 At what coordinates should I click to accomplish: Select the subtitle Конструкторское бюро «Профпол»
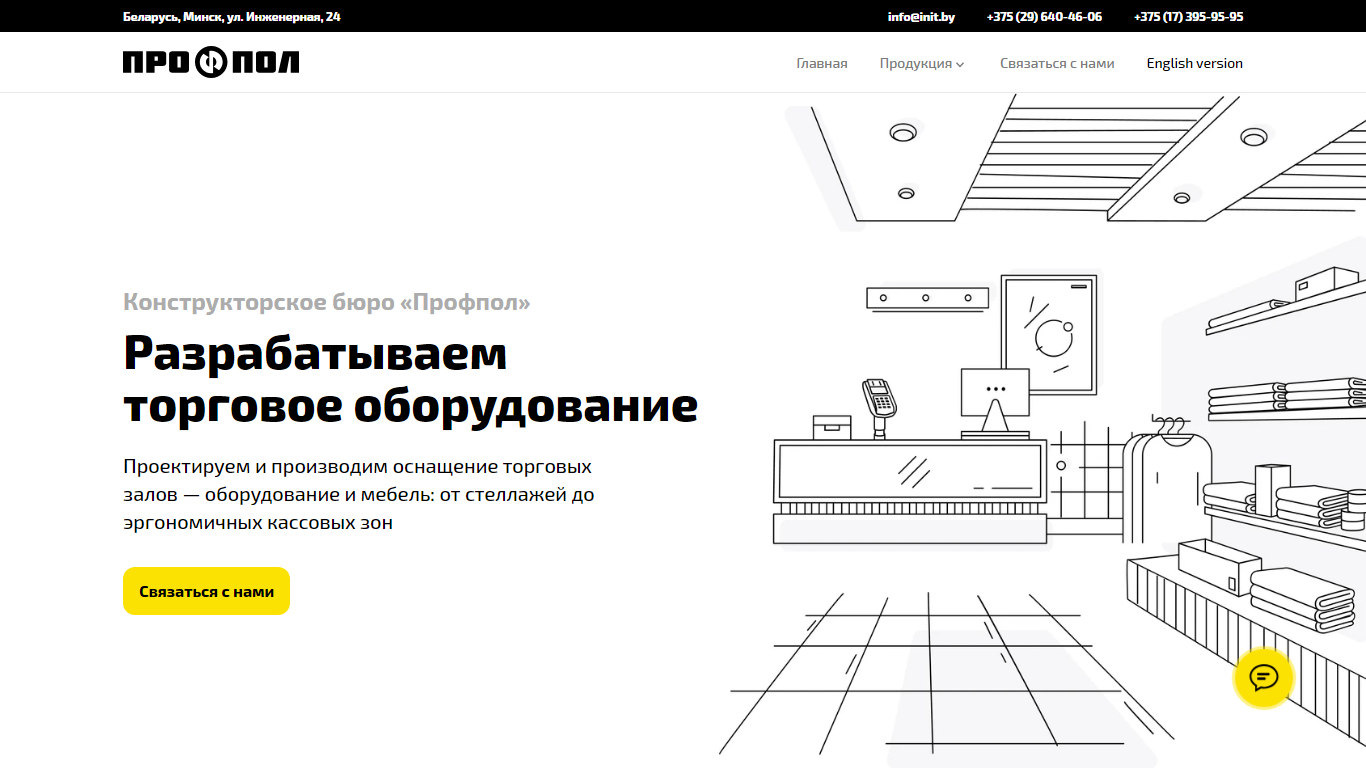tap(327, 302)
